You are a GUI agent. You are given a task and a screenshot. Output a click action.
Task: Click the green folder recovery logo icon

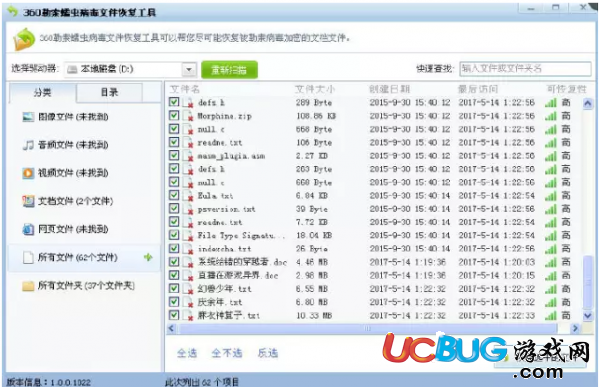(24, 39)
